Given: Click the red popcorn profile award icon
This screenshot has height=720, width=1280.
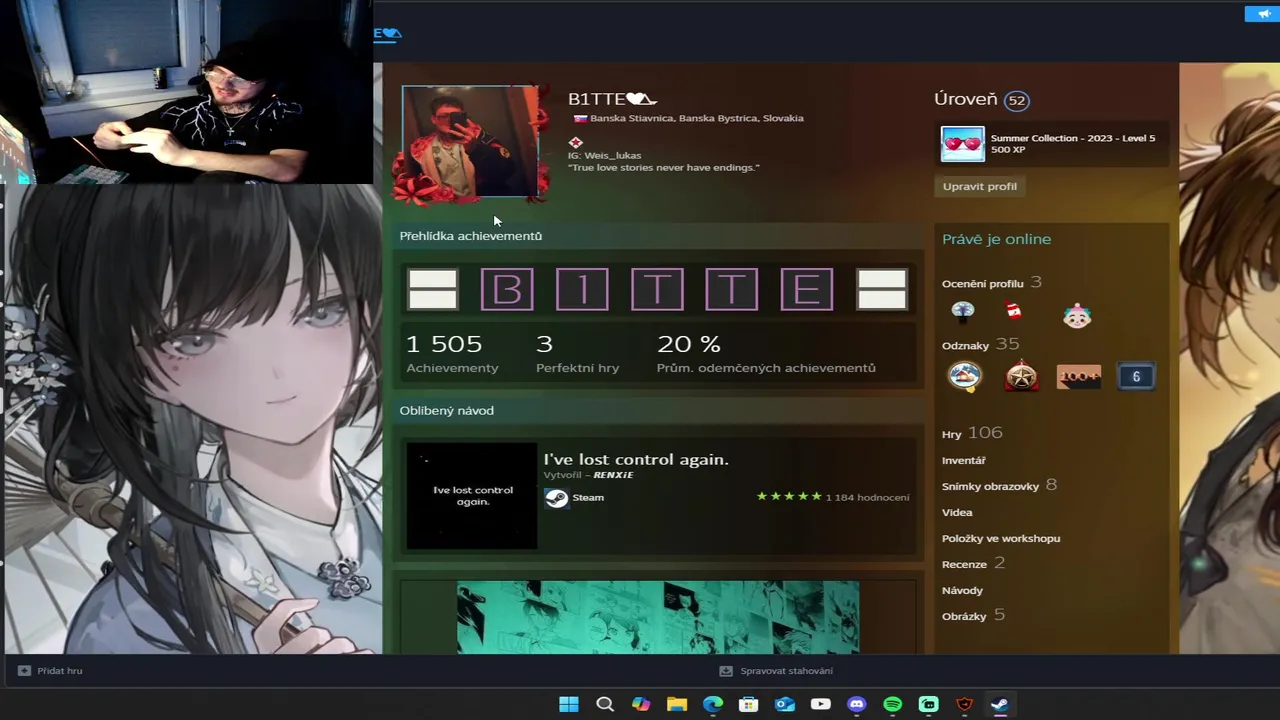Looking at the screenshot, I should pyautogui.click(x=1013, y=312).
